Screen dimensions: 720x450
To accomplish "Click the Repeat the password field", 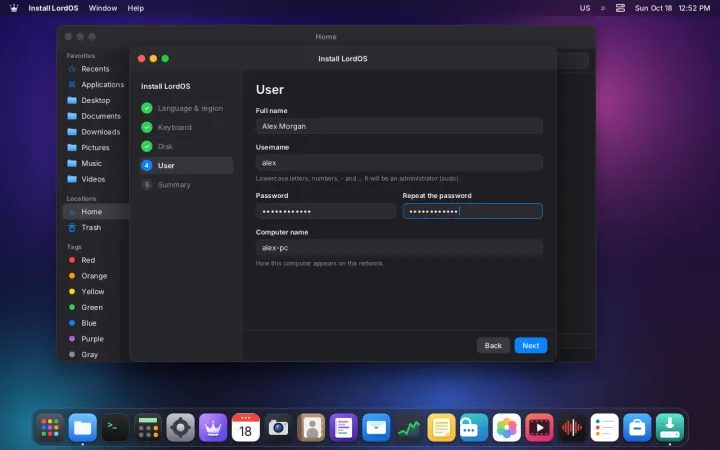I will [x=472, y=211].
